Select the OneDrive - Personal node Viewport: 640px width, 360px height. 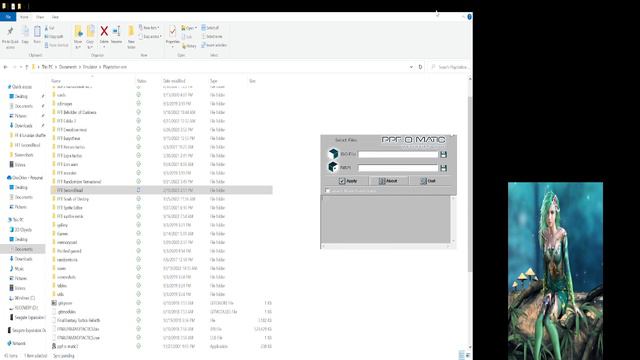[x=27, y=178]
